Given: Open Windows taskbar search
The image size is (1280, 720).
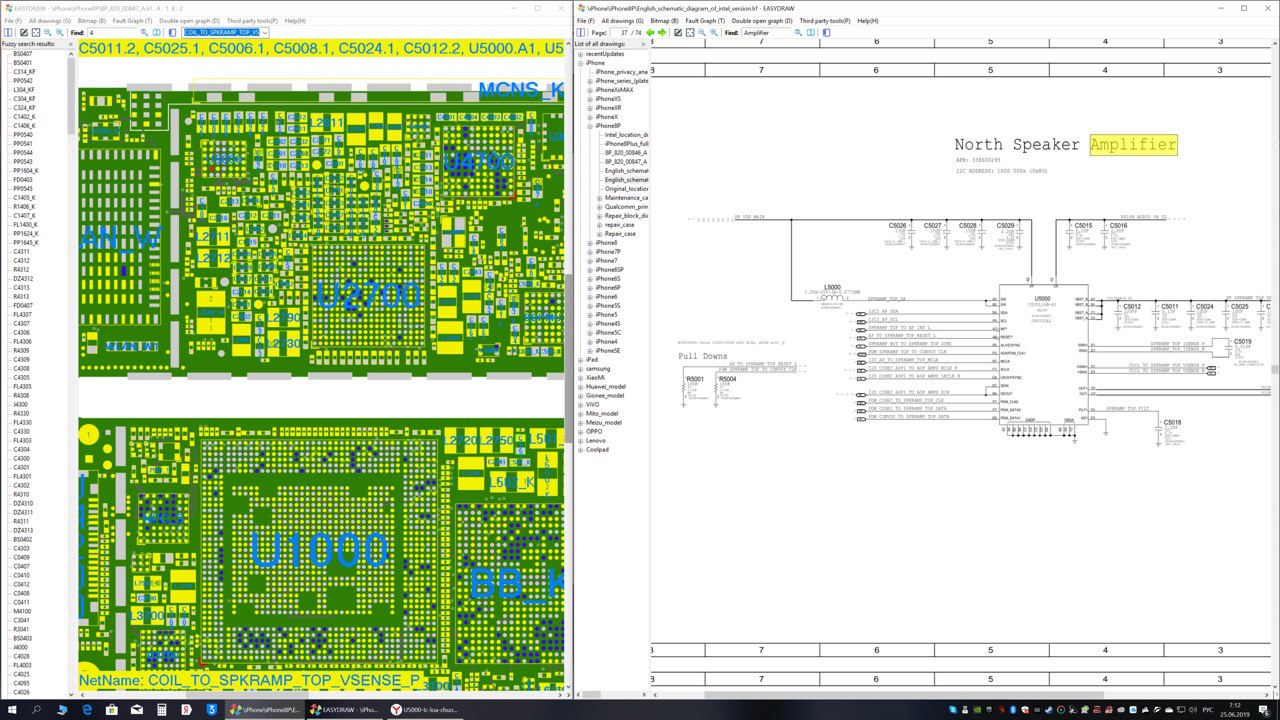Looking at the screenshot, I should pos(37,709).
